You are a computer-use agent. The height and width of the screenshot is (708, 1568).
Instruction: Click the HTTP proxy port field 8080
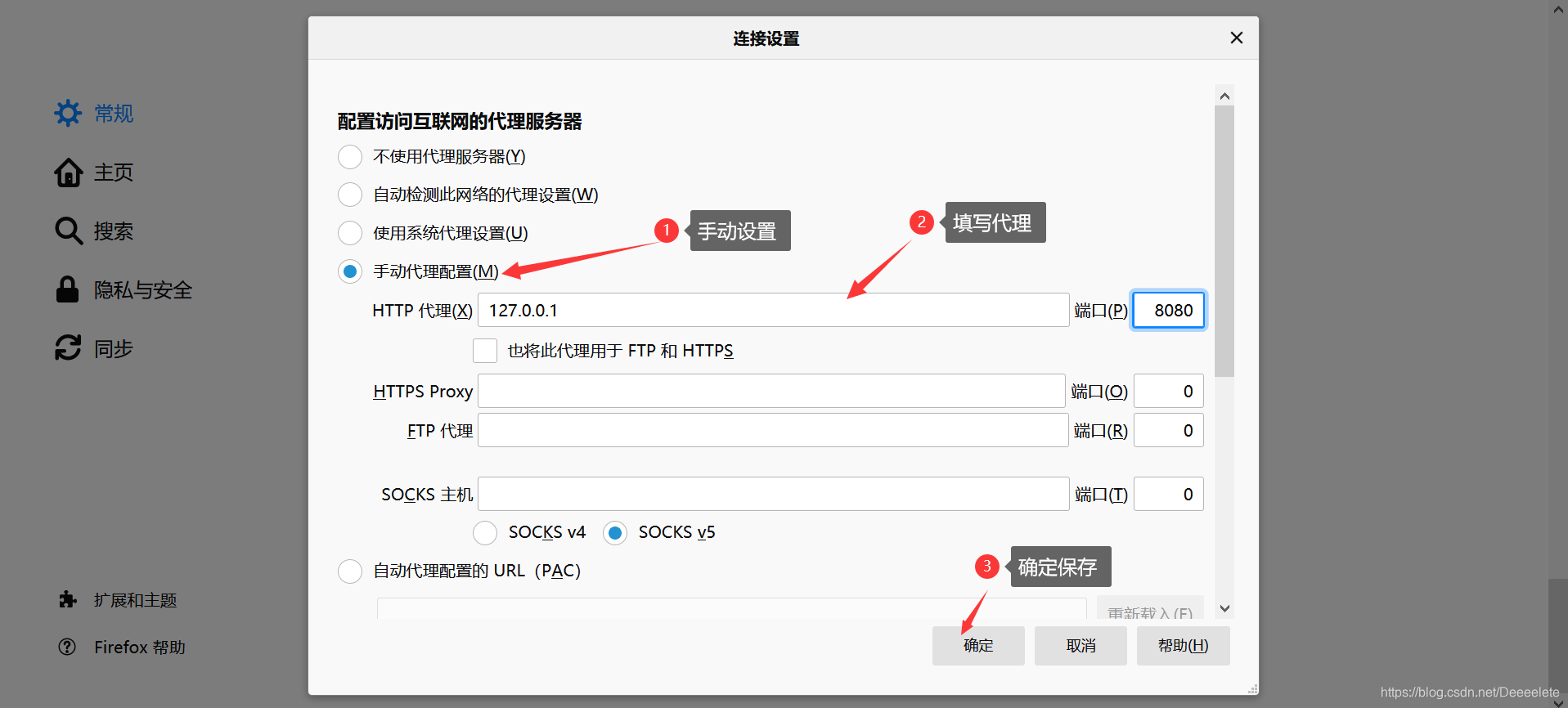[1168, 310]
